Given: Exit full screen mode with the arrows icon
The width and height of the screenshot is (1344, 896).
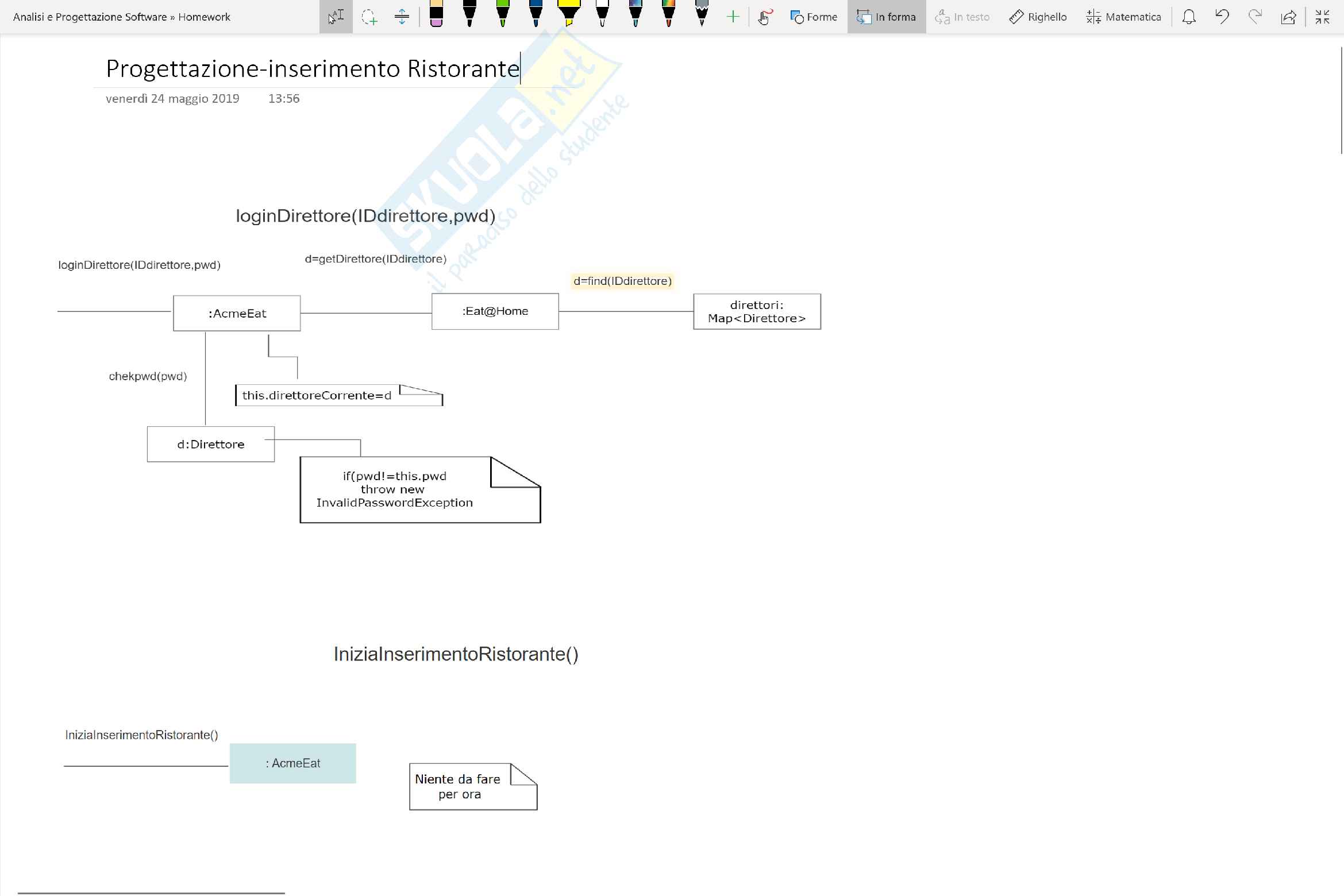Looking at the screenshot, I should click(1322, 17).
